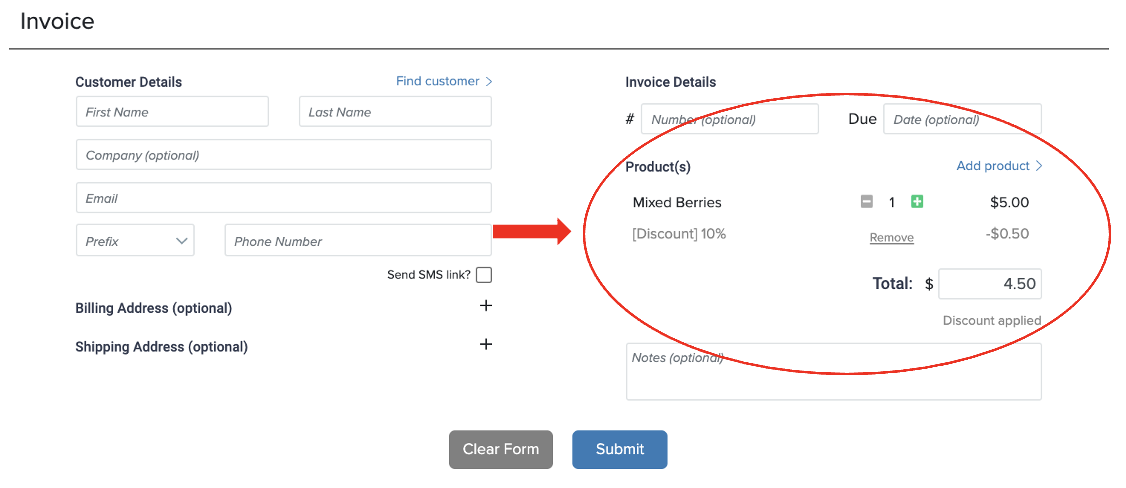Decrease Mixed Berries quantity with minus icon

tap(867, 202)
